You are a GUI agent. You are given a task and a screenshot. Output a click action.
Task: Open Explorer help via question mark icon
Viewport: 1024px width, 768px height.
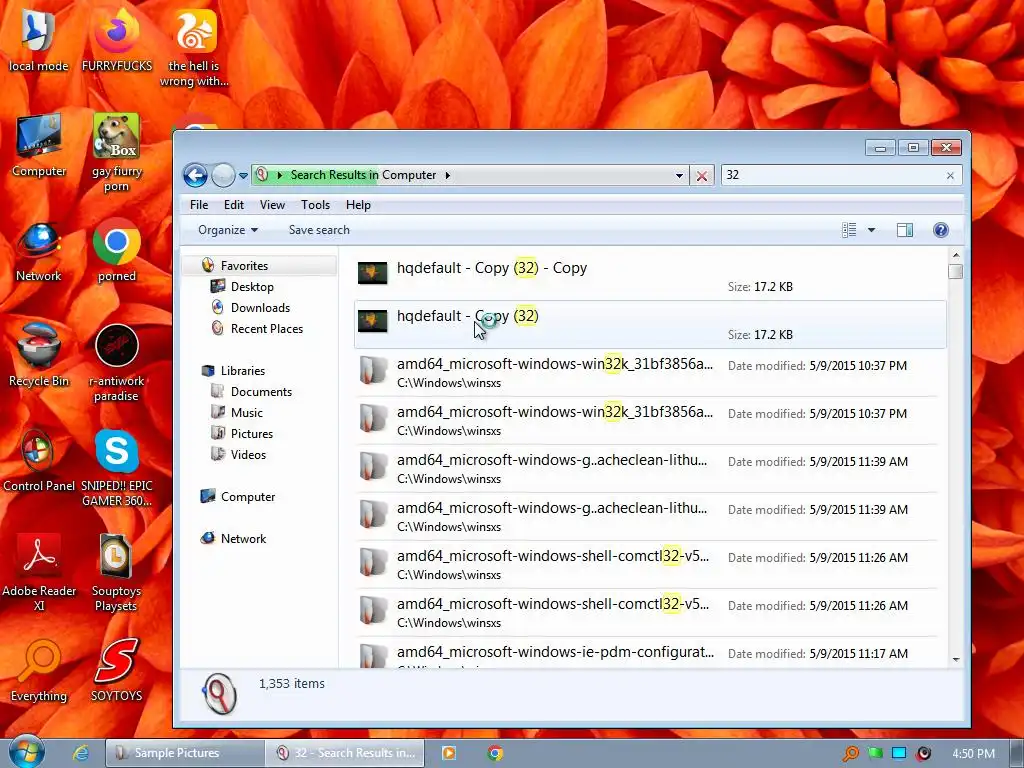[940, 230]
